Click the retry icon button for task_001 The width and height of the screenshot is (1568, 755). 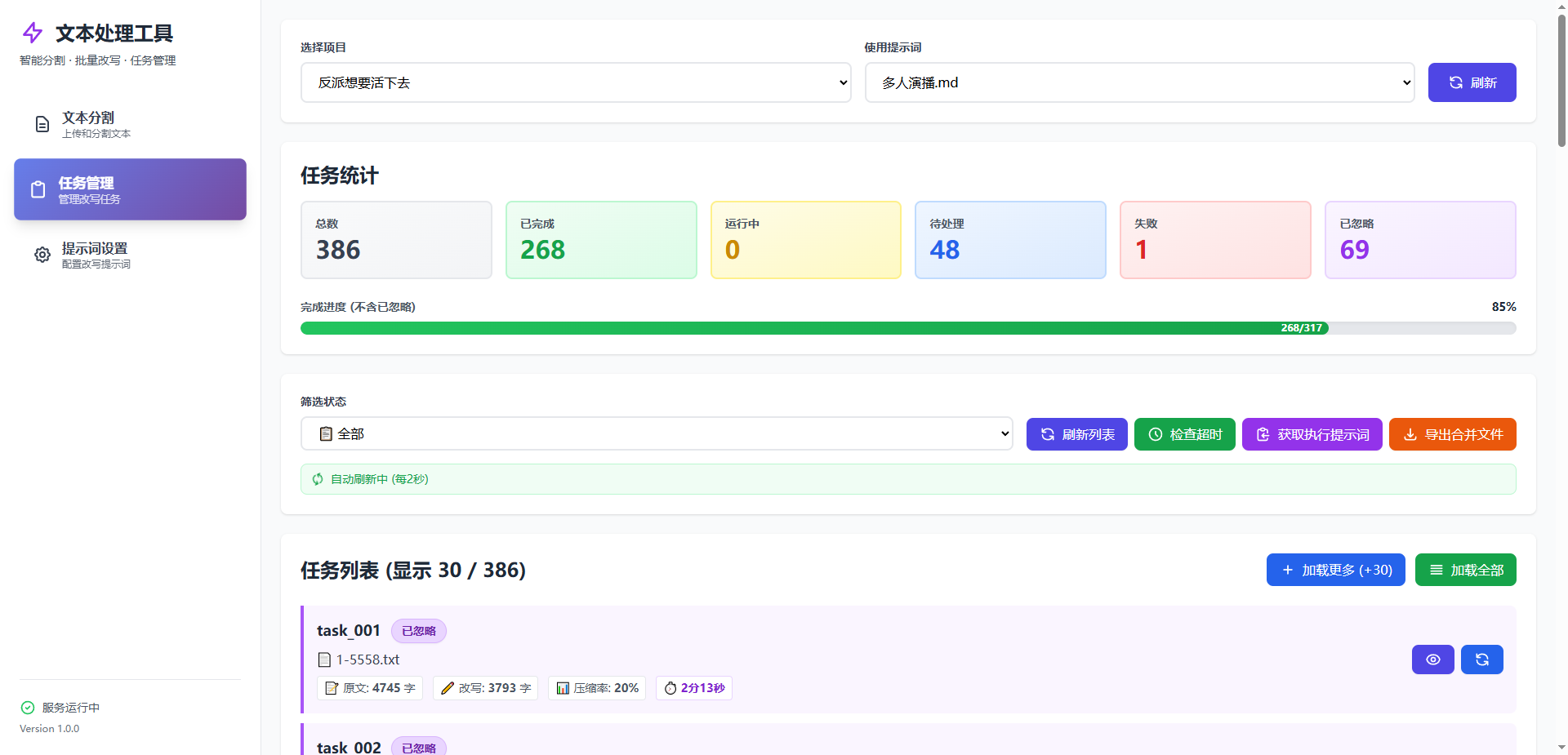(1481, 660)
